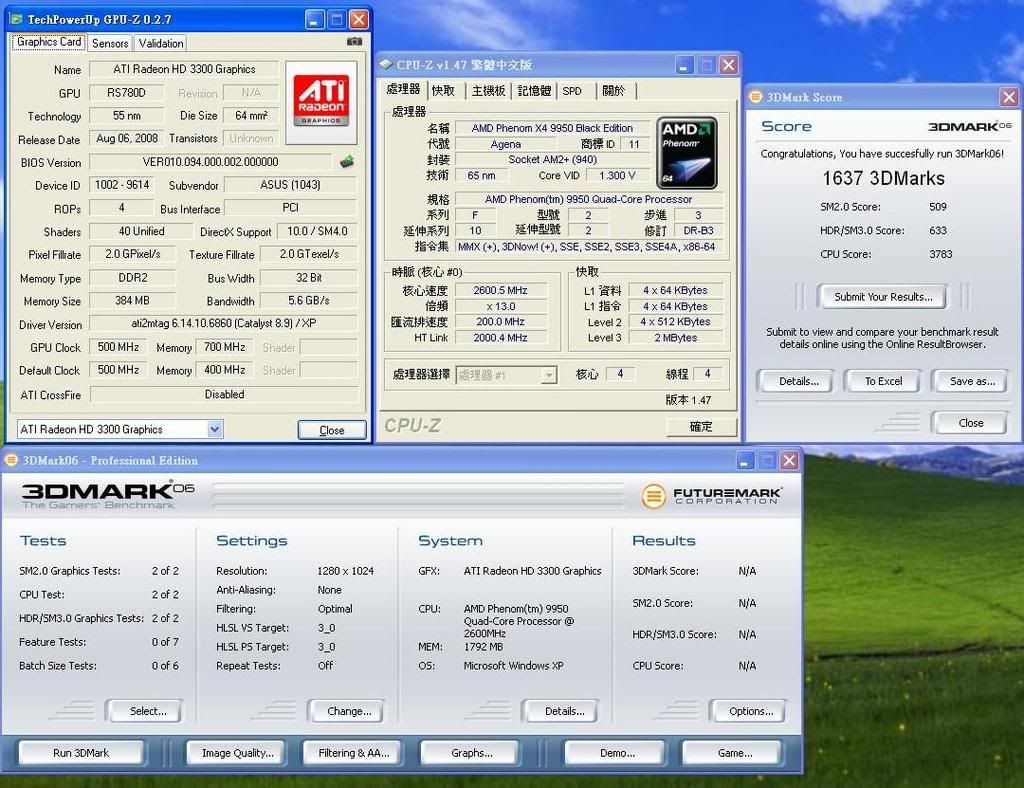Open the graphics card selector dropdown in GPU-Z
Viewport: 1024px width, 788px height.
[215, 429]
